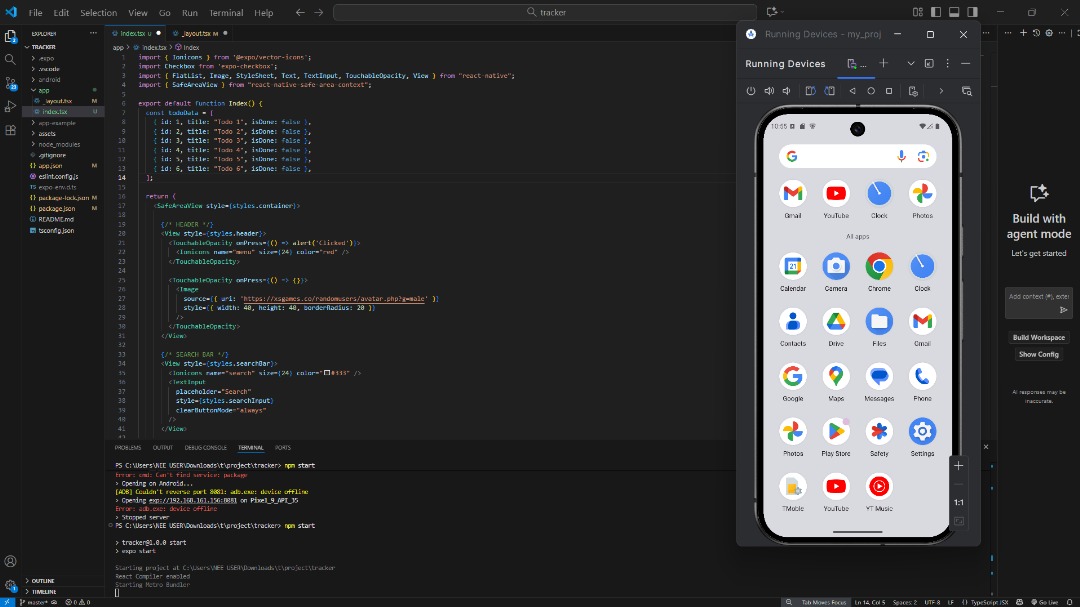Open the Selection menu

[x=98, y=12]
